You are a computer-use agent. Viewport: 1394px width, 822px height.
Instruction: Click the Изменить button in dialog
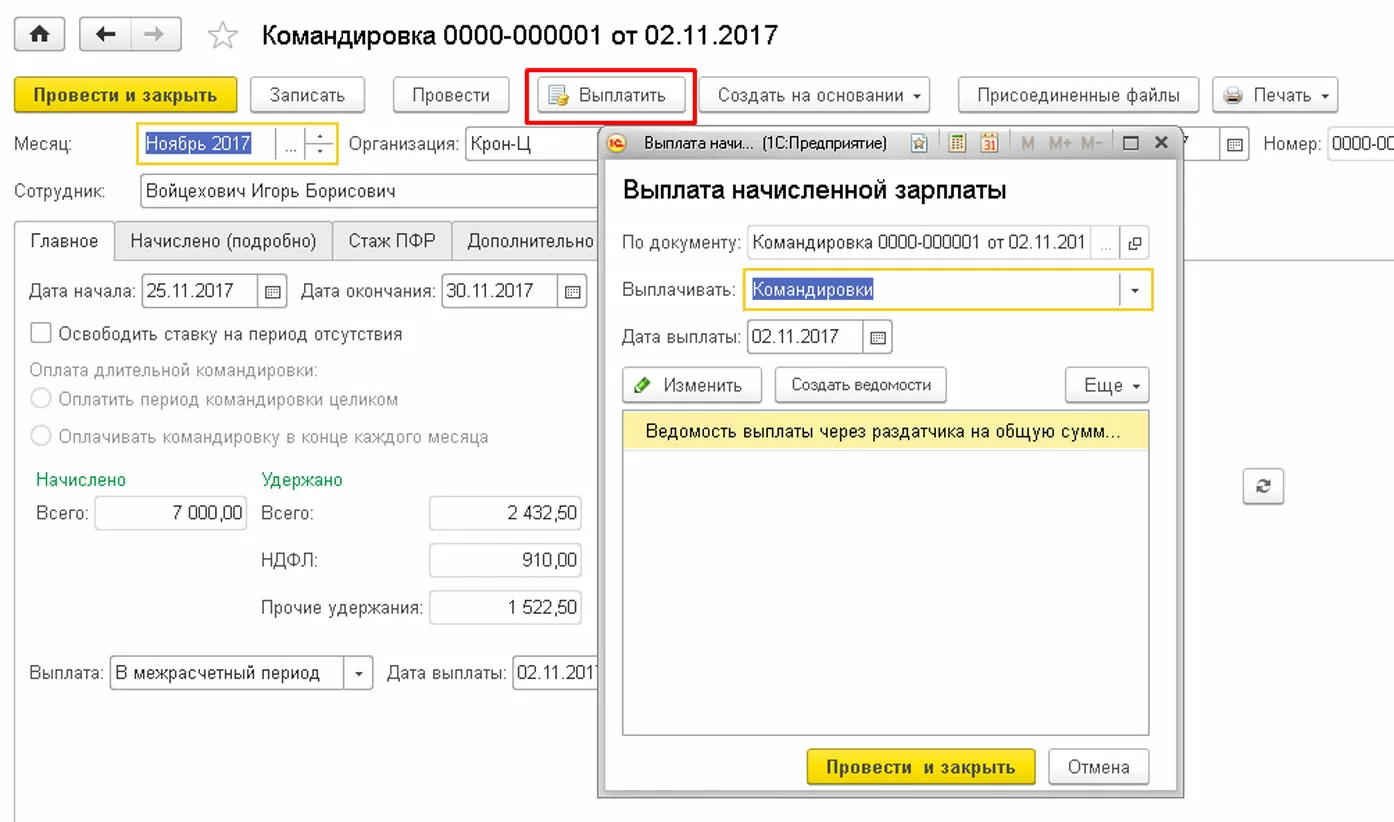(x=691, y=385)
